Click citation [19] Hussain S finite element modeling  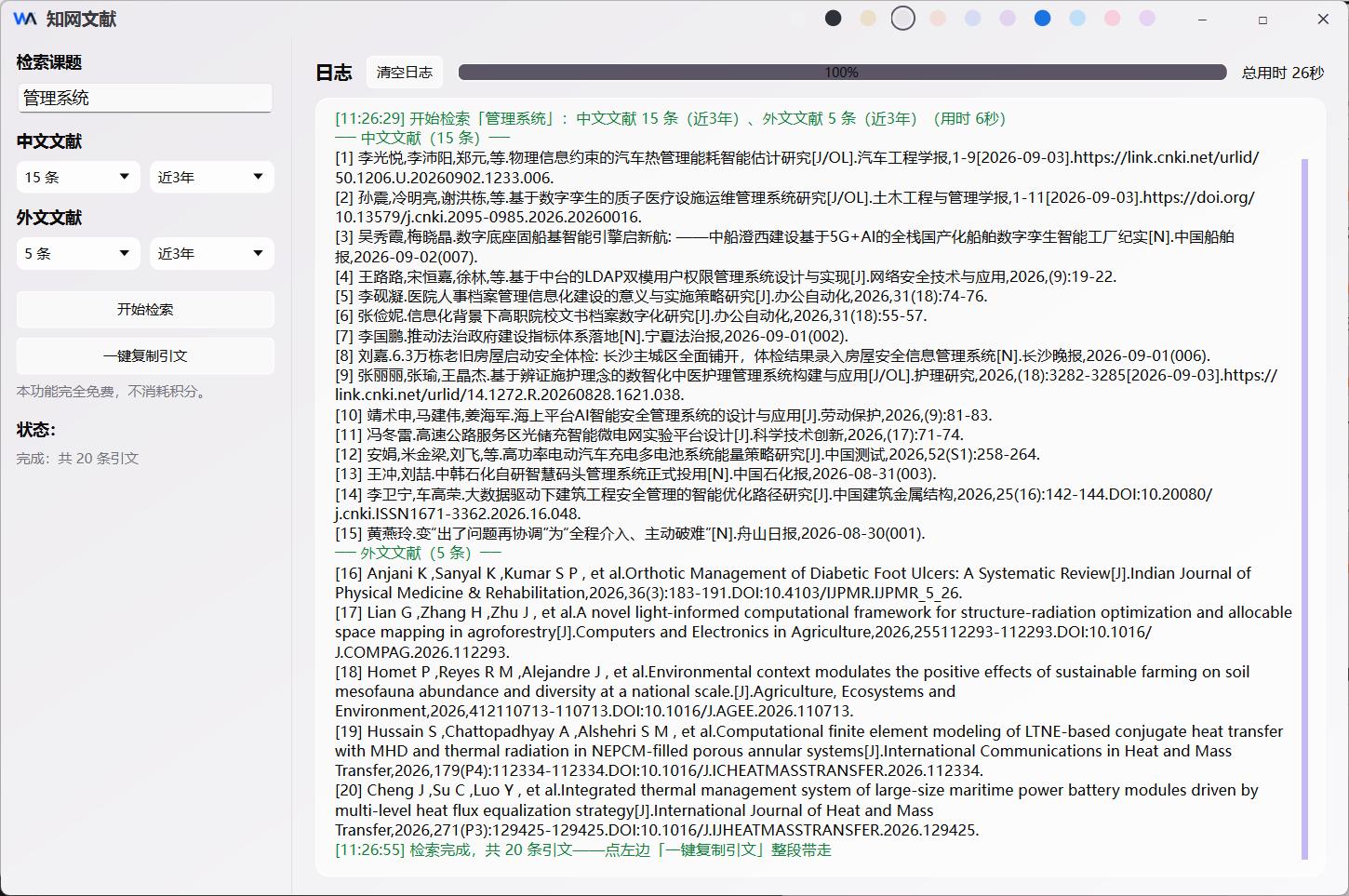pyautogui.click(x=809, y=751)
